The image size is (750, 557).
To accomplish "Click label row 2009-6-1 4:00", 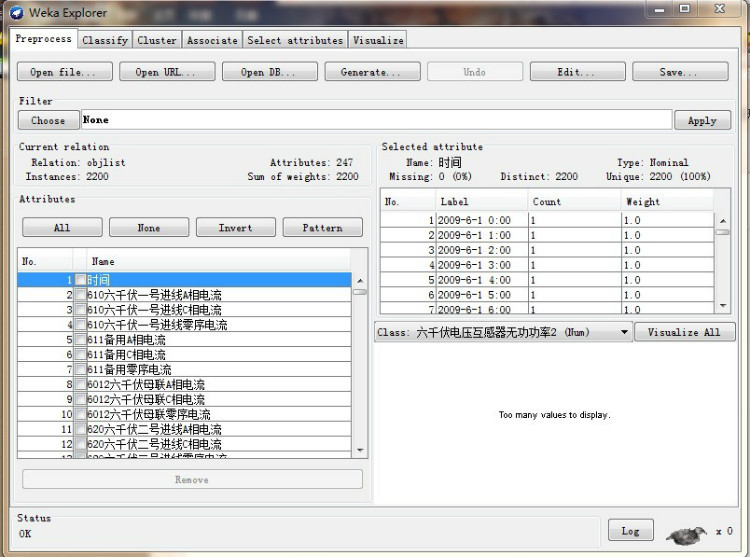I will (x=547, y=280).
